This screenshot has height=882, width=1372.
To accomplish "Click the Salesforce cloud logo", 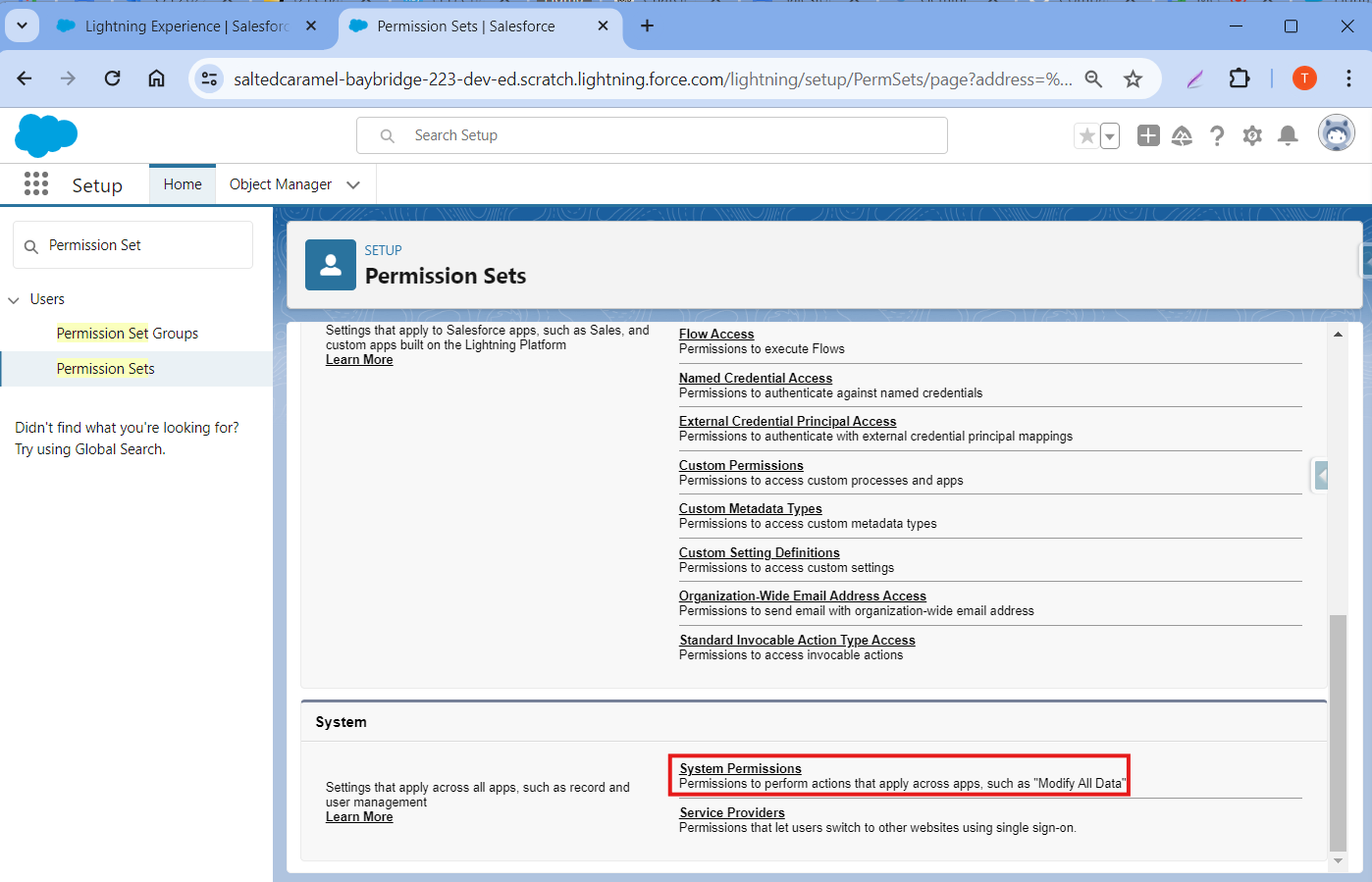I will point(46,135).
